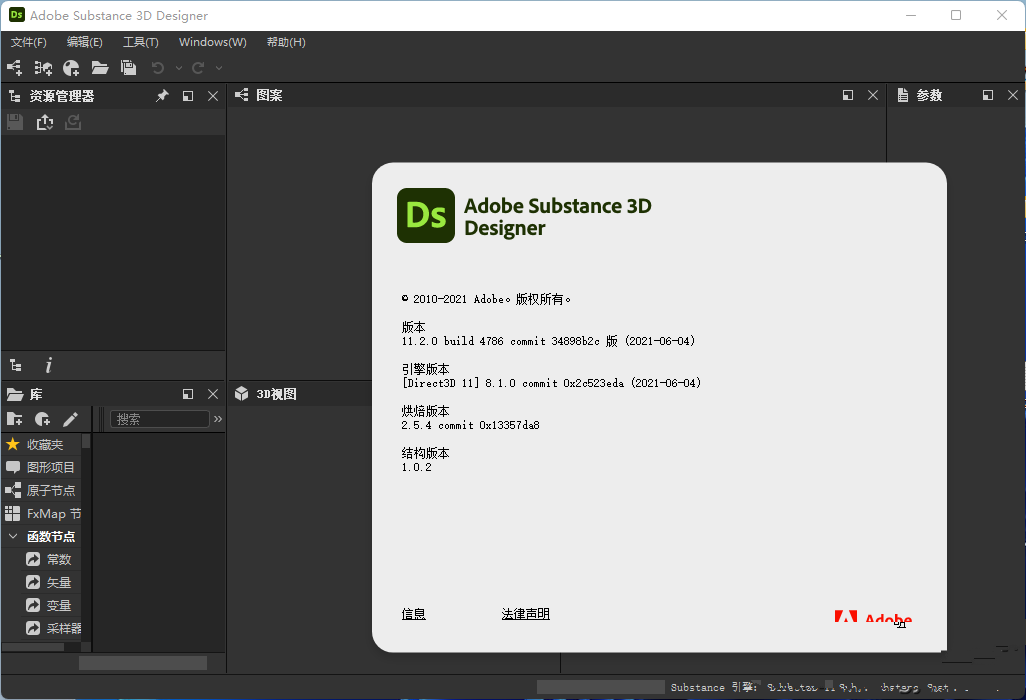Click the library pencil edit icon
The height and width of the screenshot is (700, 1026).
tap(70, 419)
